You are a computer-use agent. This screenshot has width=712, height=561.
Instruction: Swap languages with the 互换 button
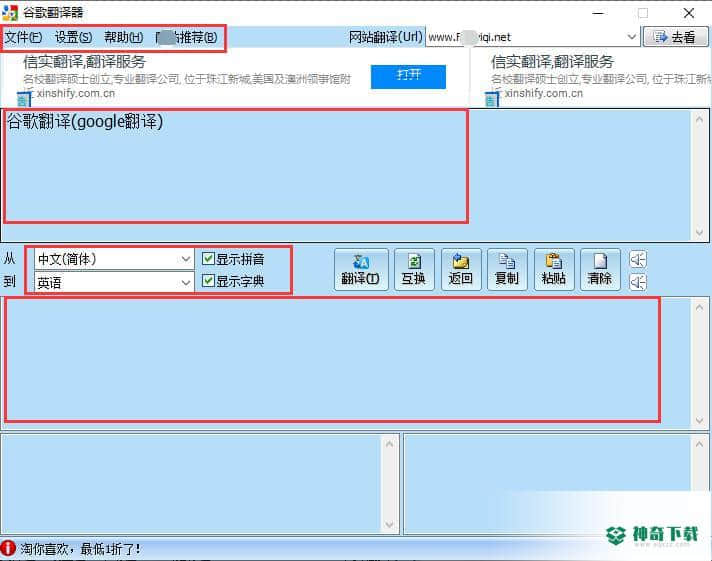[x=414, y=269]
